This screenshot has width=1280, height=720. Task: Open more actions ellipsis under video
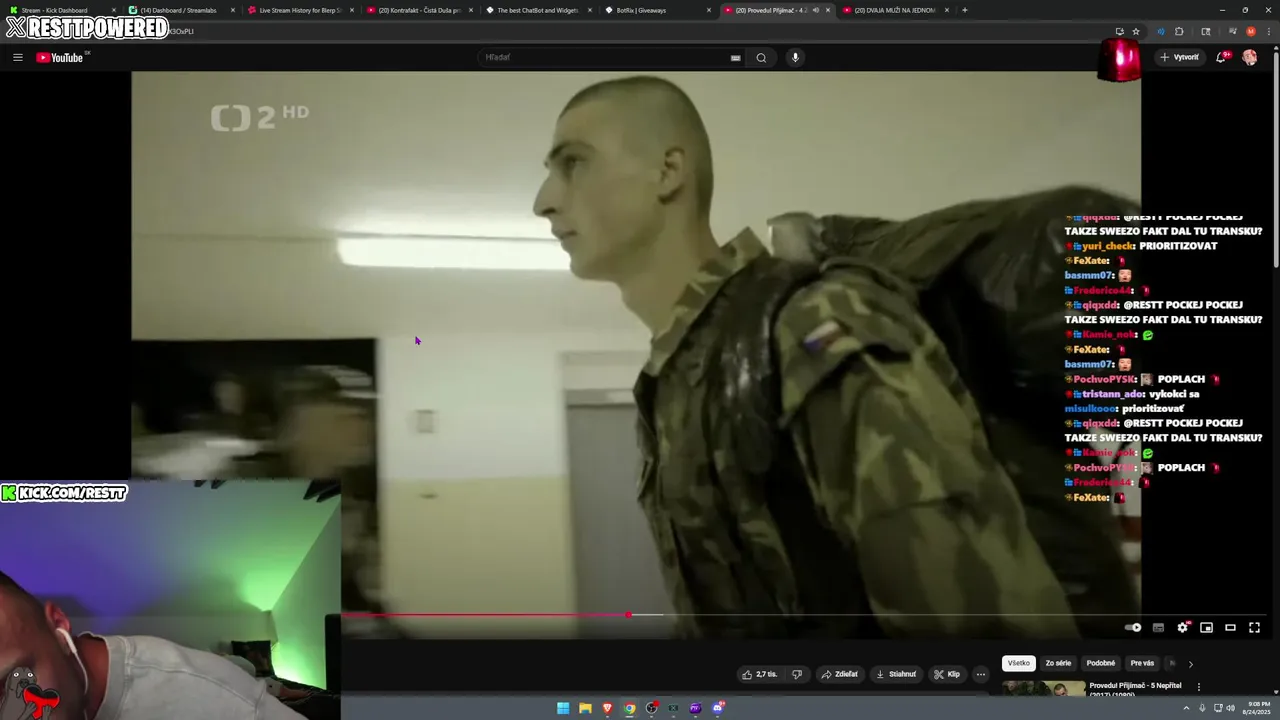[x=980, y=674]
